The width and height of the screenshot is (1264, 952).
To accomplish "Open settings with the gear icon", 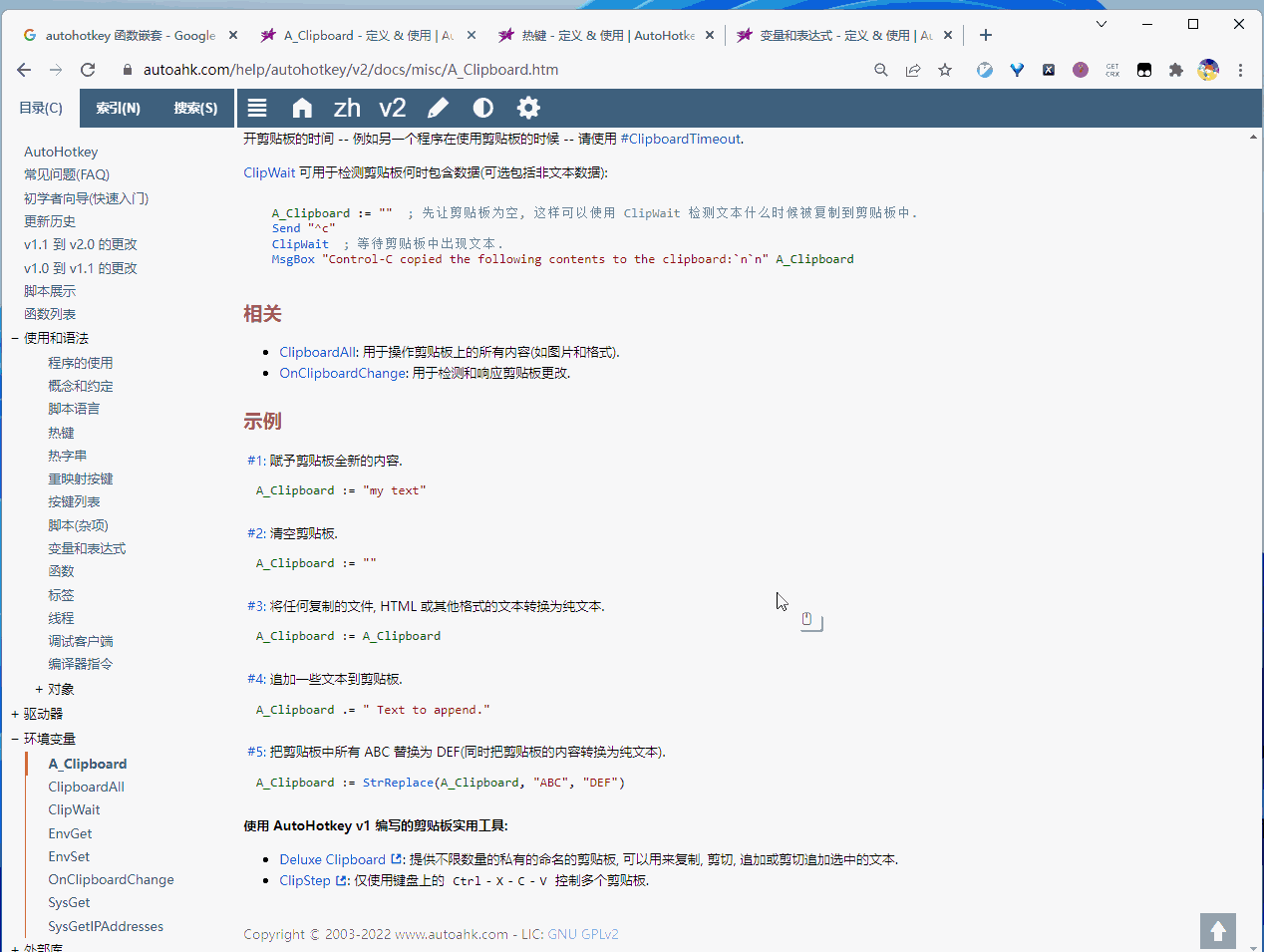I will coord(528,108).
